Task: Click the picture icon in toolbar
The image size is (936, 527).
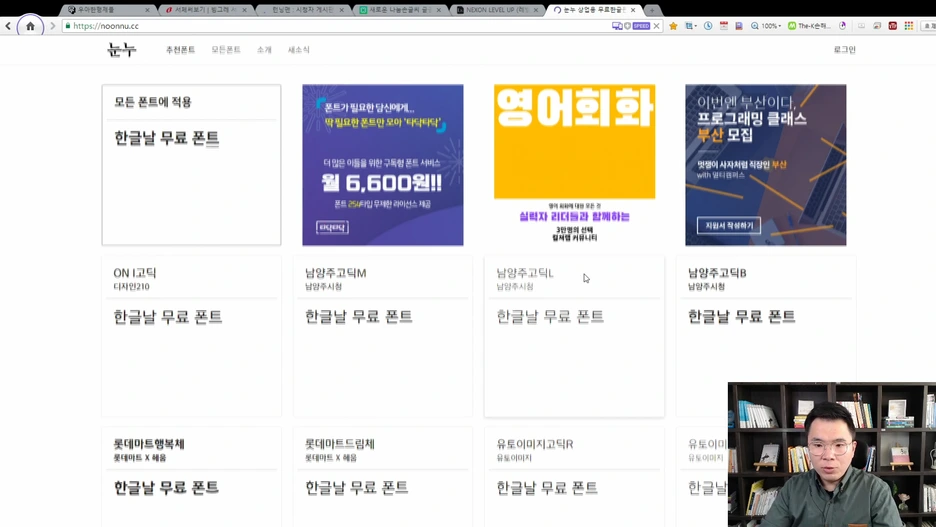Action: click(877, 26)
